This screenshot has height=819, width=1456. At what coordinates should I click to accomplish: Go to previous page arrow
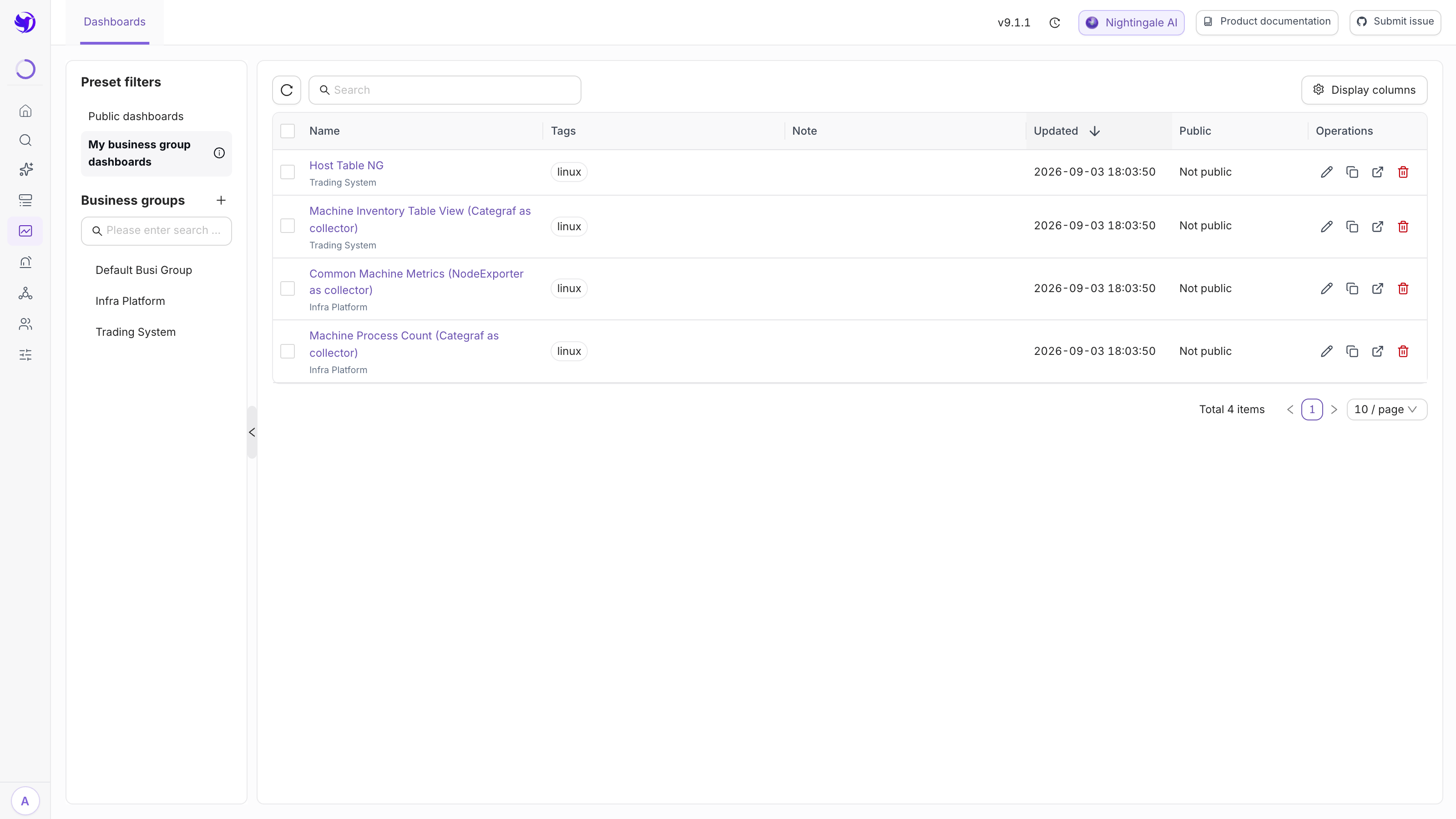pos(1290,409)
